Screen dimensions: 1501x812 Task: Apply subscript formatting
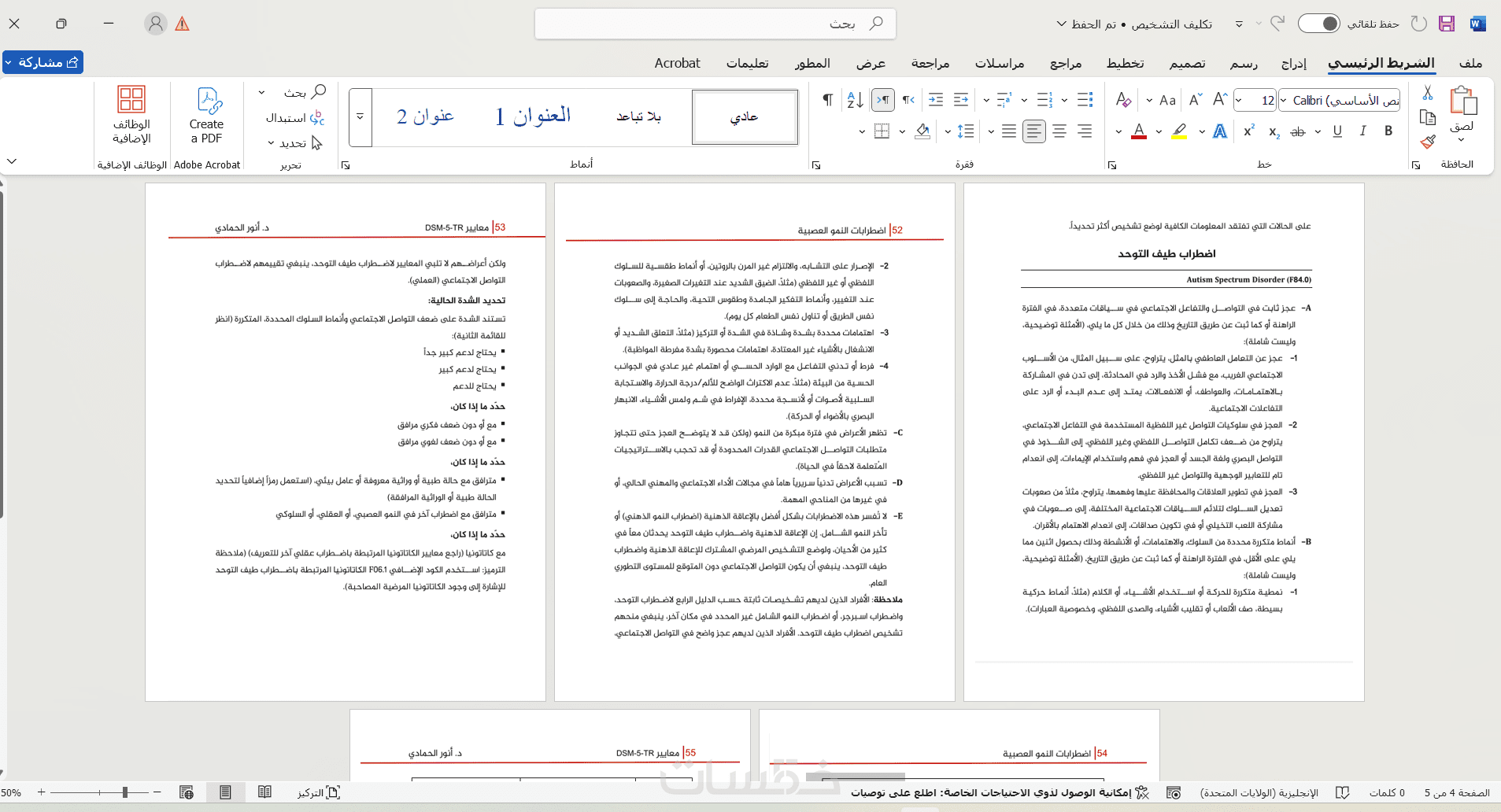(1274, 131)
